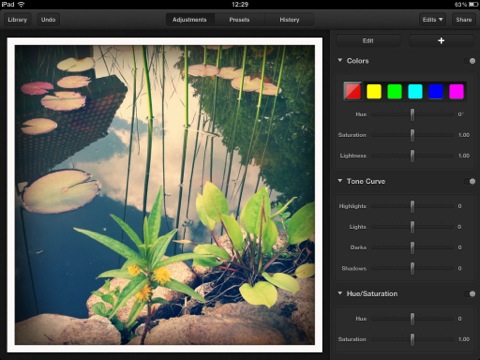Click the Colors section title
Viewport: 480px width, 360px height.
[x=358, y=61]
